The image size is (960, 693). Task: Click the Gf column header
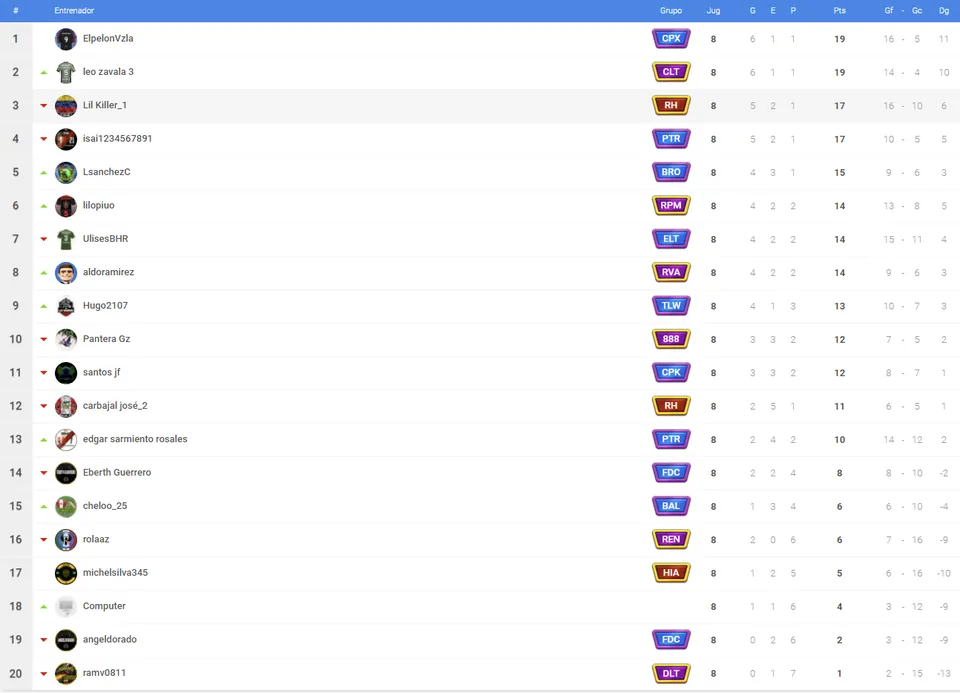tap(888, 10)
